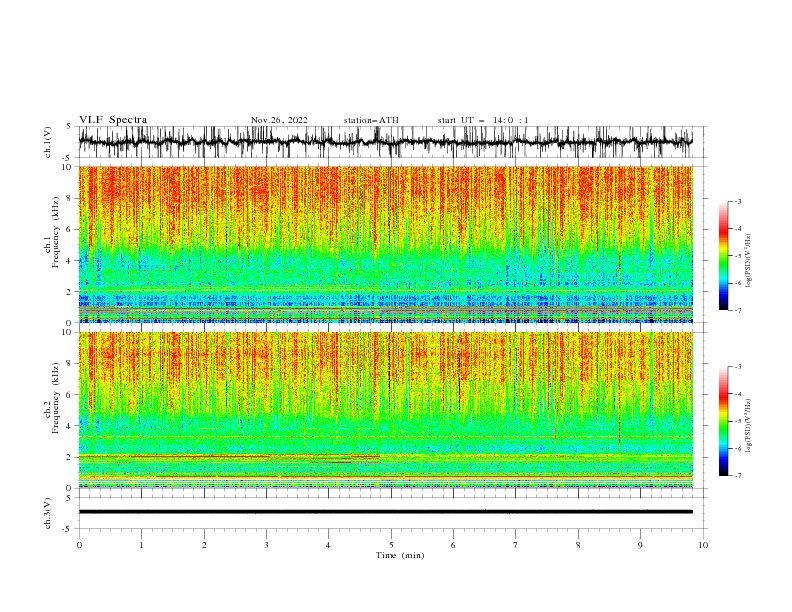Screen dimensions: 792x612
Task: Click the '10' tick on the time axis
Action: click(x=703, y=545)
